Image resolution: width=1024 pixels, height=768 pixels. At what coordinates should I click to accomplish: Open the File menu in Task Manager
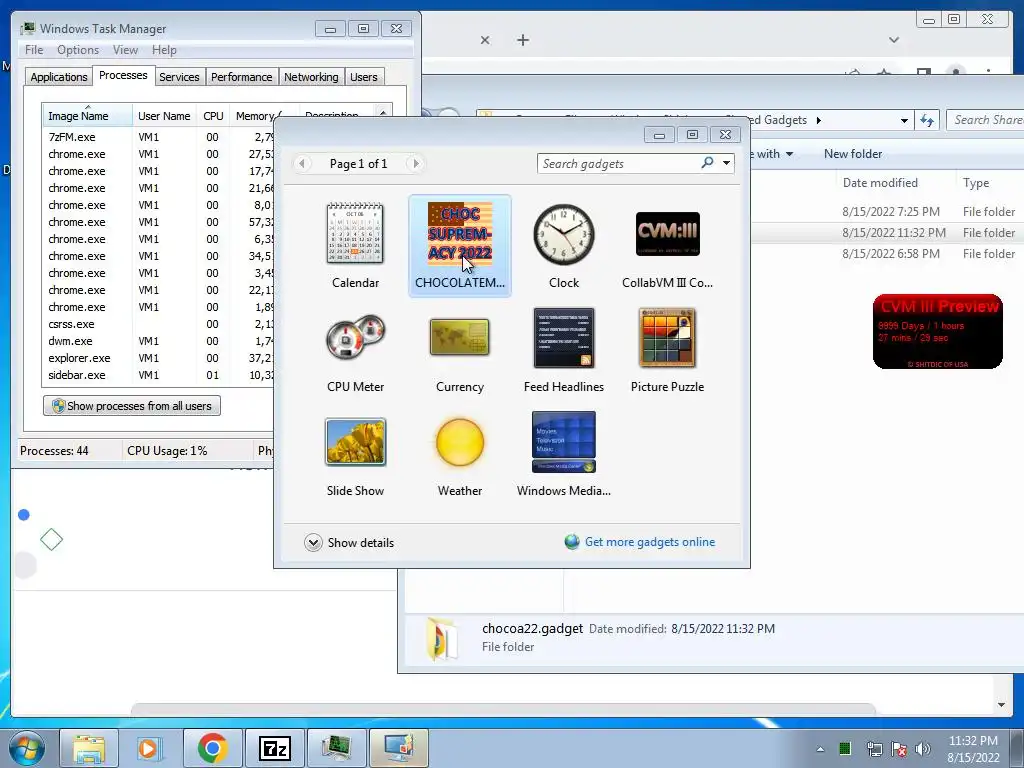[34, 50]
